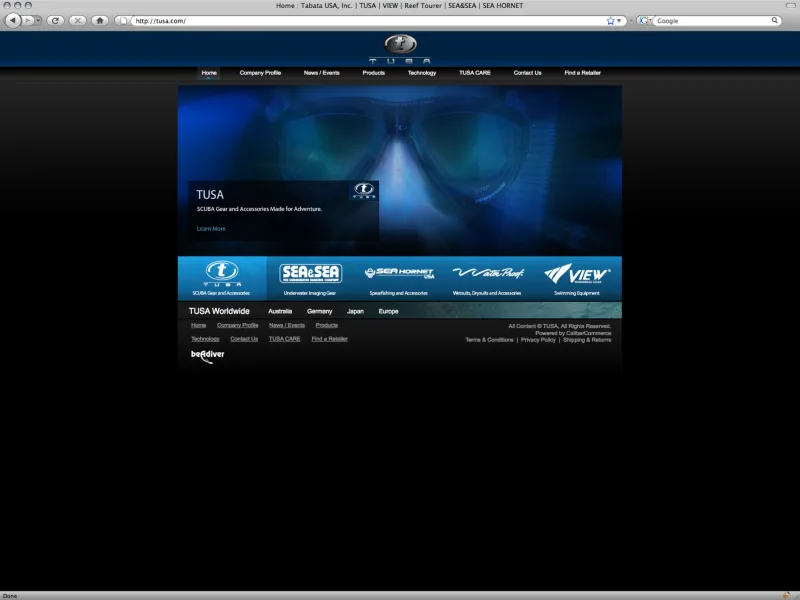
Task: Click the footer Find a Retailer link
Action: [x=330, y=339]
